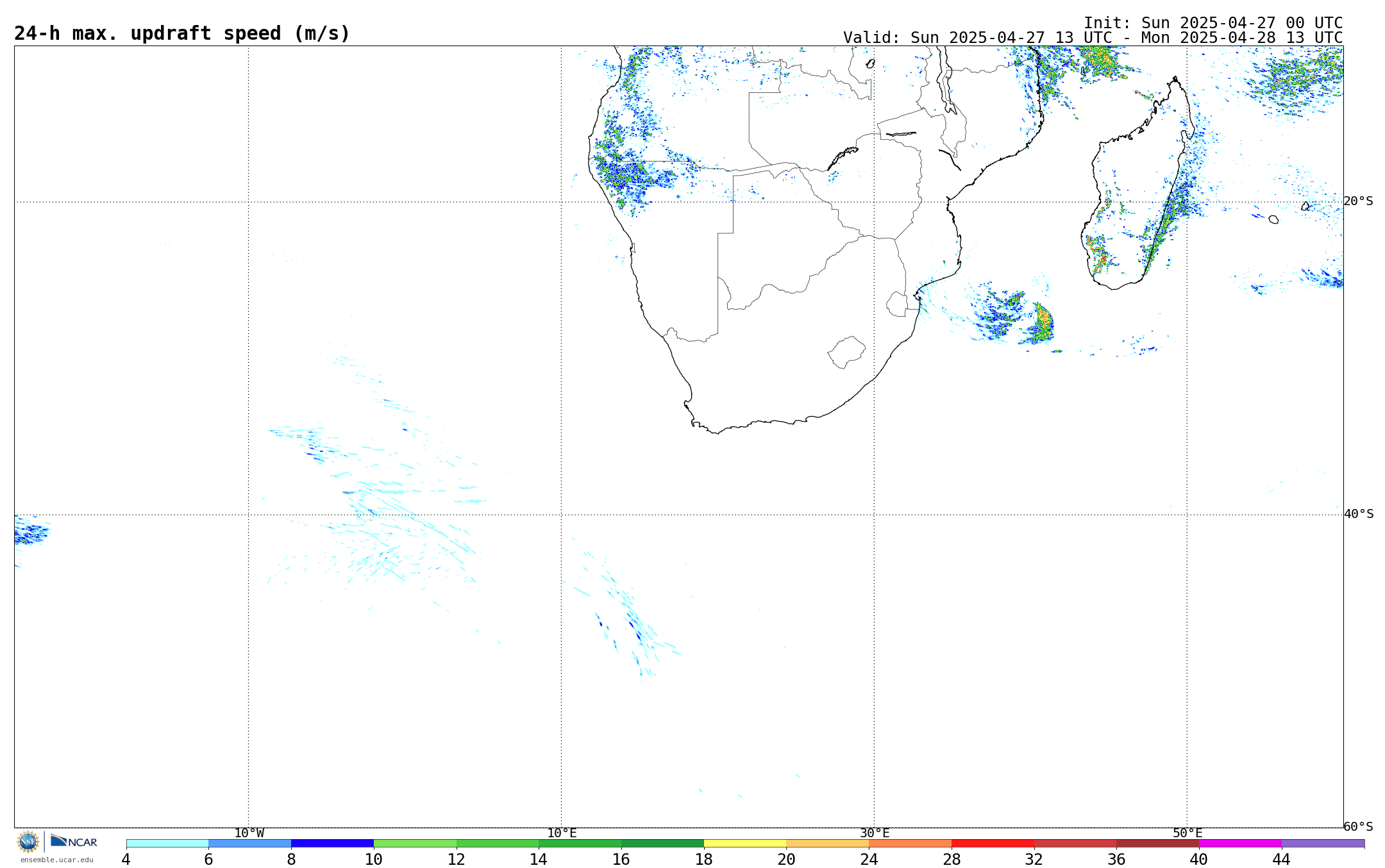Pick the bright red 28–32 colorbar swatch
1385x868 pixels.
(993, 844)
